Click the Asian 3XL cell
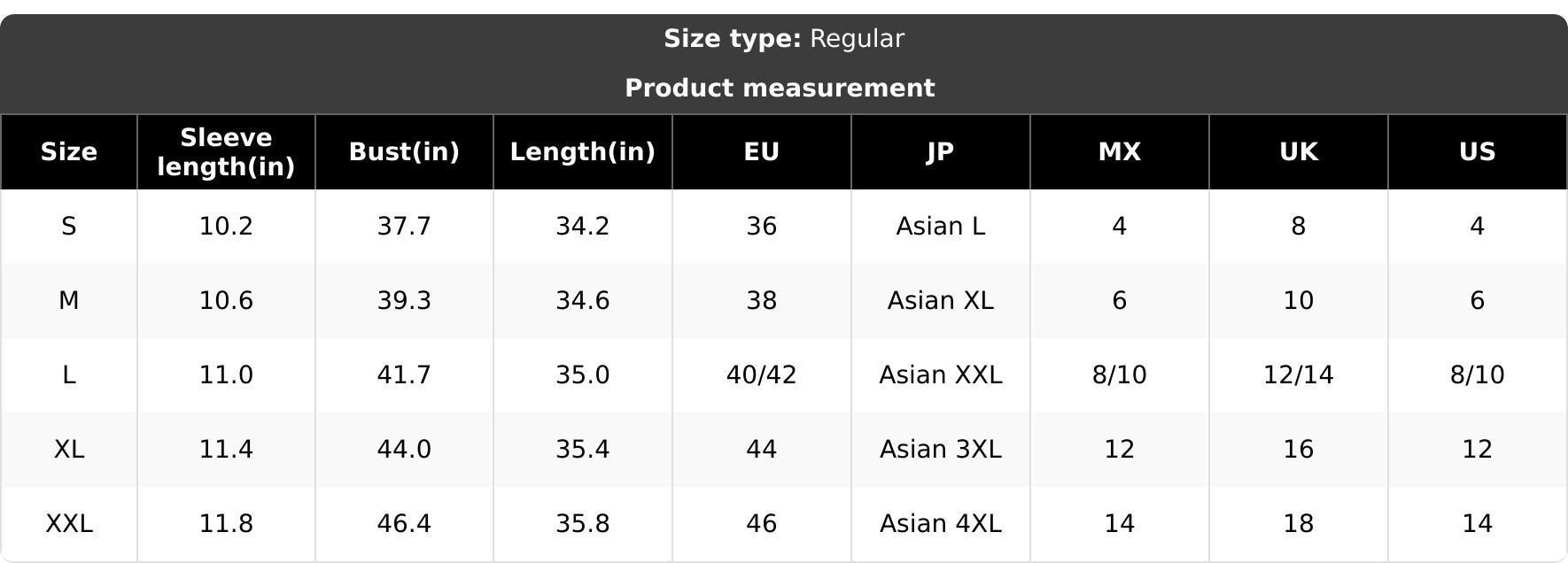Screen dimensions: 1568x563 [941, 450]
